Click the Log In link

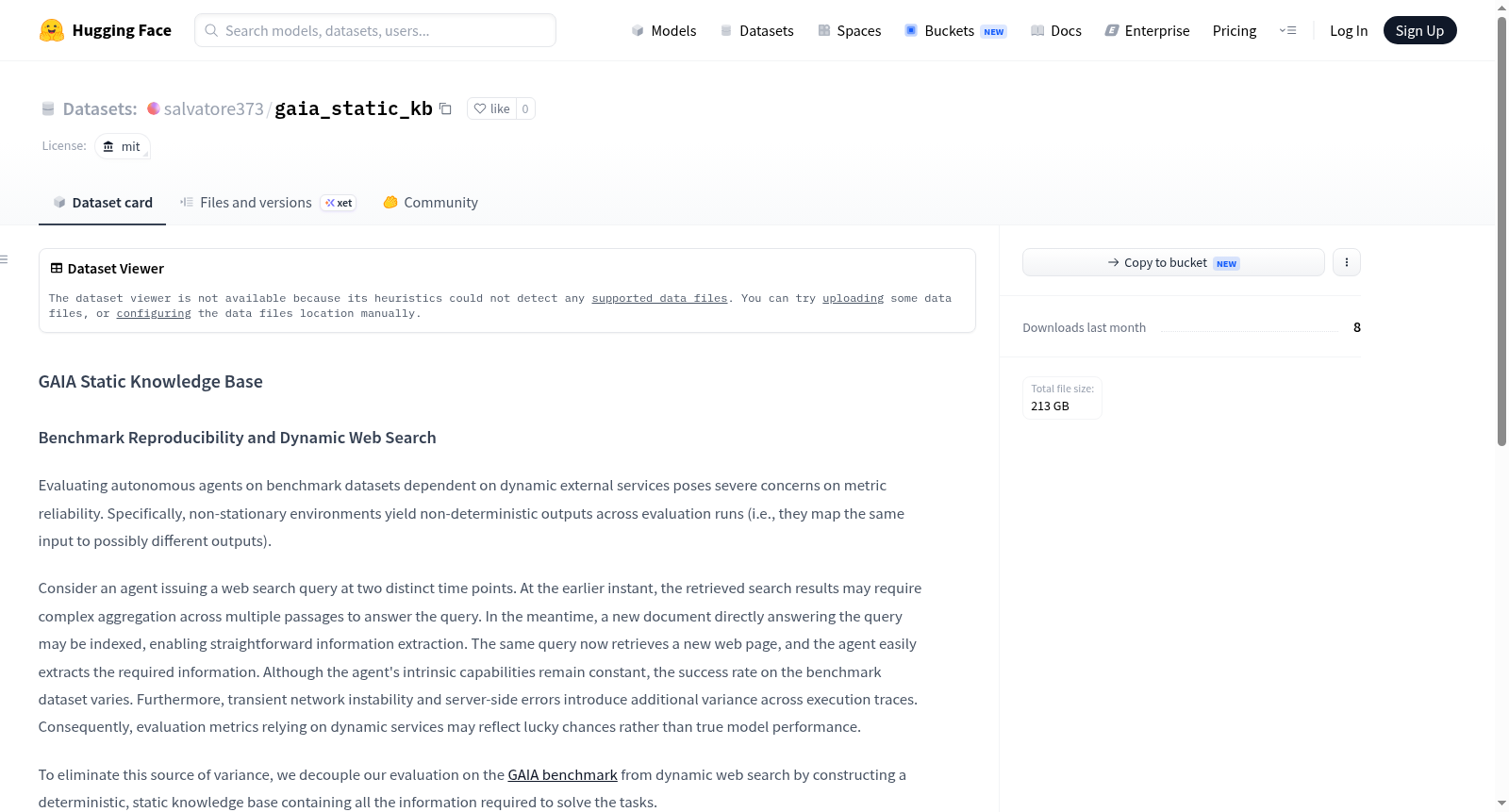[x=1349, y=31]
